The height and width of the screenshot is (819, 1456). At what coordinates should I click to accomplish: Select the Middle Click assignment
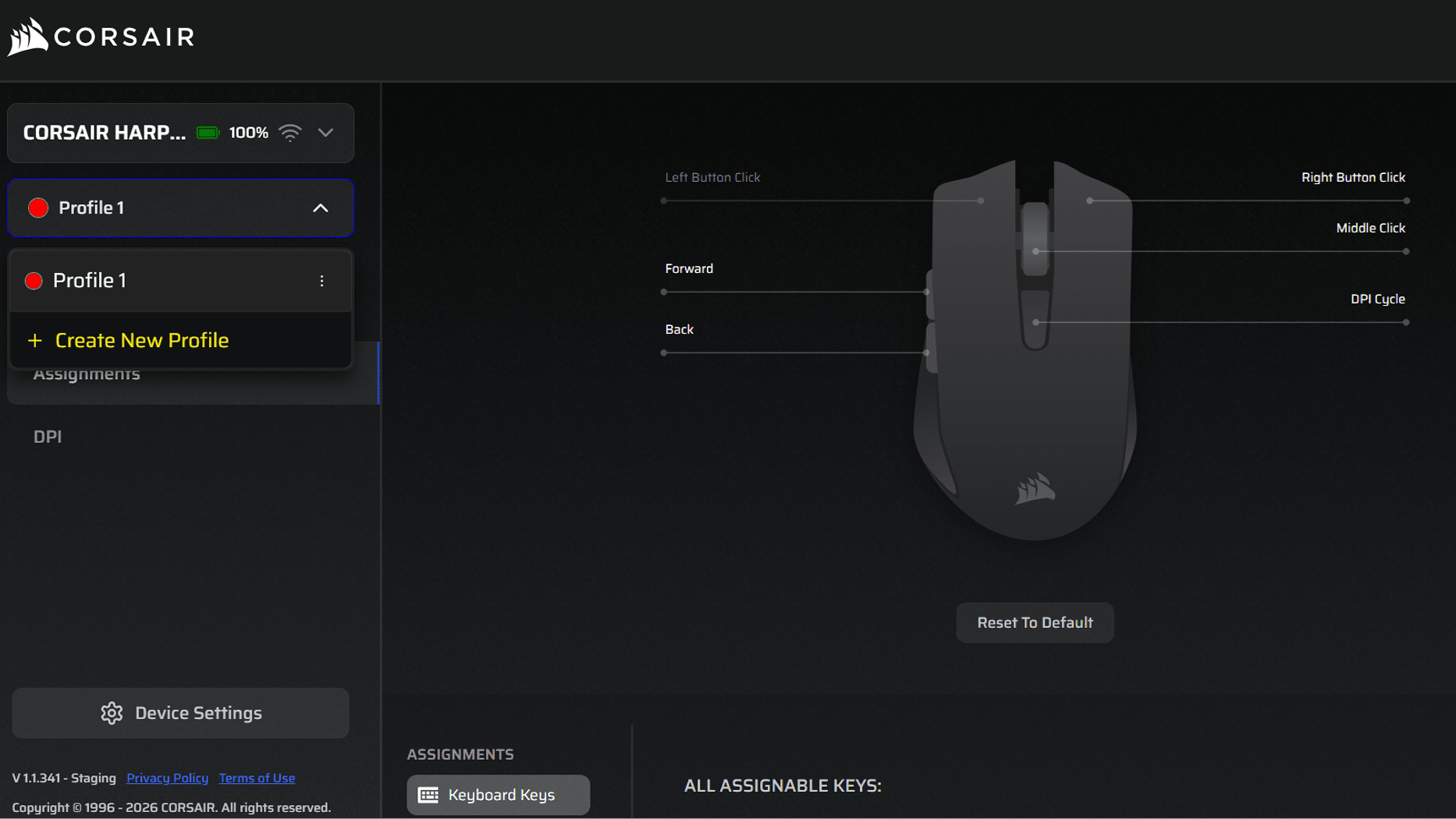pos(1370,228)
